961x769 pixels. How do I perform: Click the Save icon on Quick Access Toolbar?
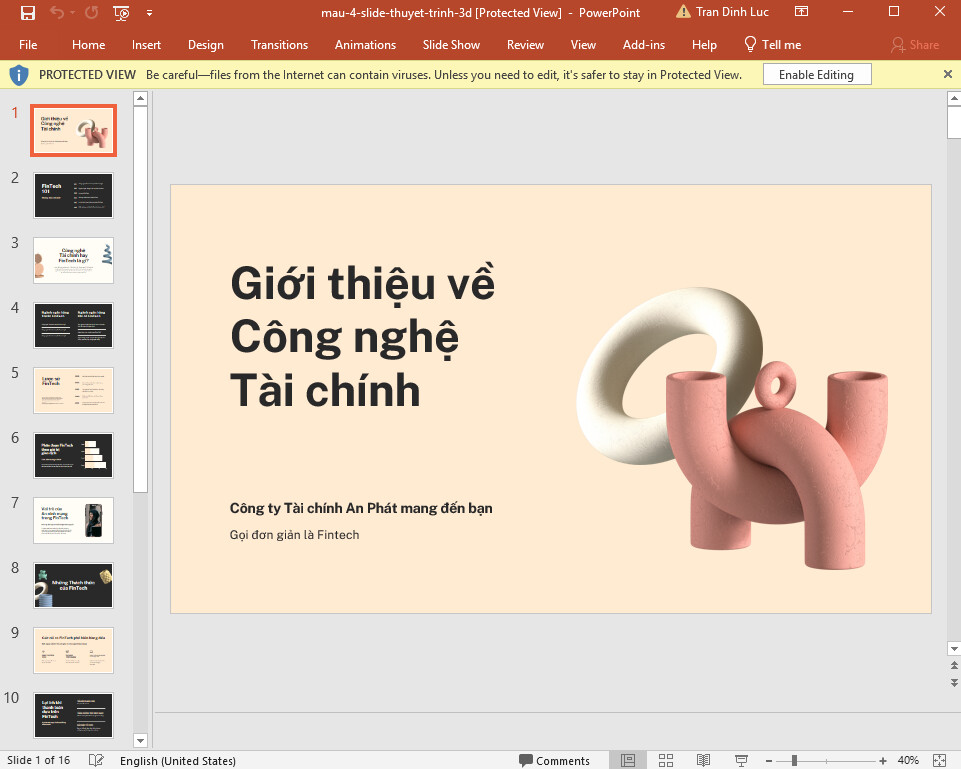27,12
